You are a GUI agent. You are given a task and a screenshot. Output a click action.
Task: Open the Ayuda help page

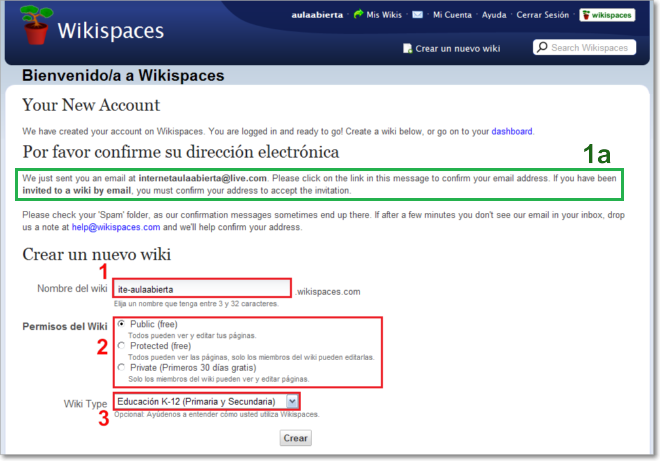click(494, 15)
